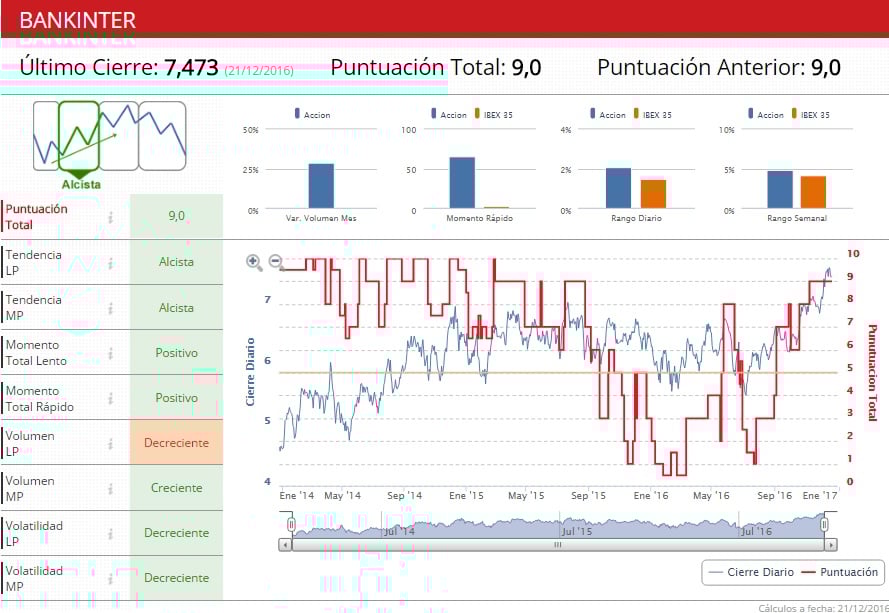Click the Positivo value for Momento Total Rápido
The height and width of the screenshot is (613, 889).
[x=176, y=398]
